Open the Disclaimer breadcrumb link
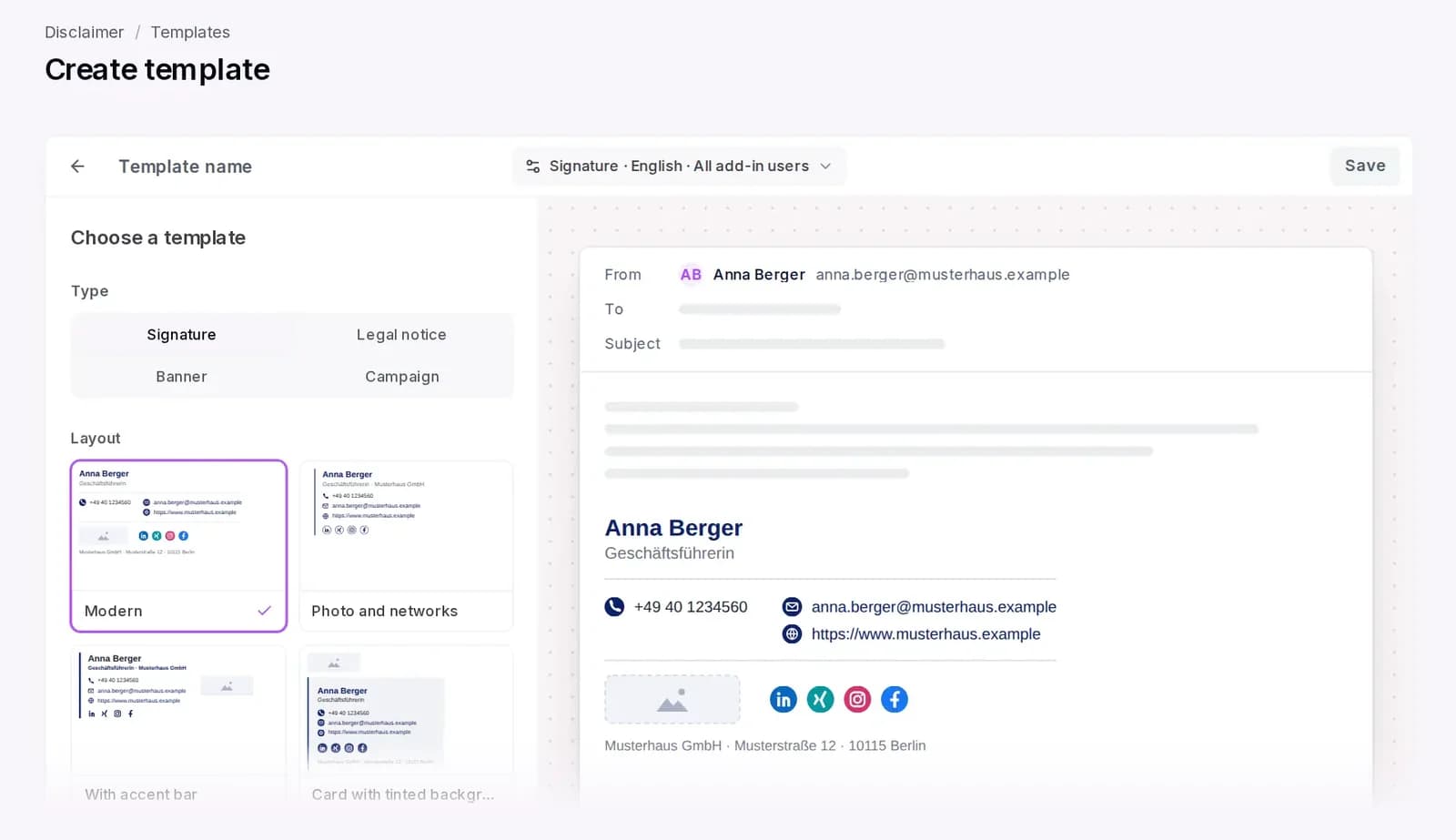Image resolution: width=1456 pixels, height=840 pixels. point(84,32)
